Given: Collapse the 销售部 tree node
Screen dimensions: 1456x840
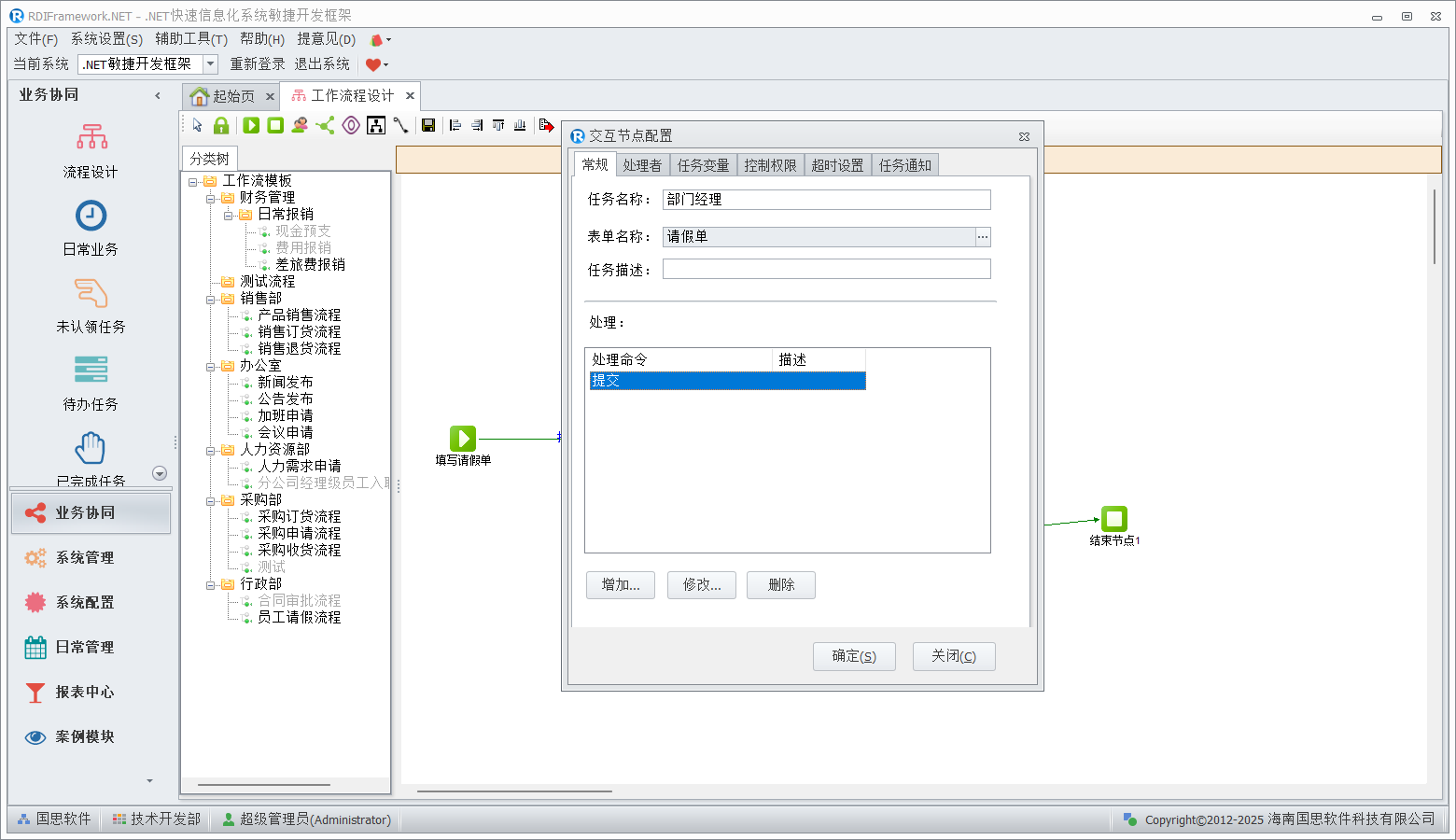Looking at the screenshot, I should point(211,299).
